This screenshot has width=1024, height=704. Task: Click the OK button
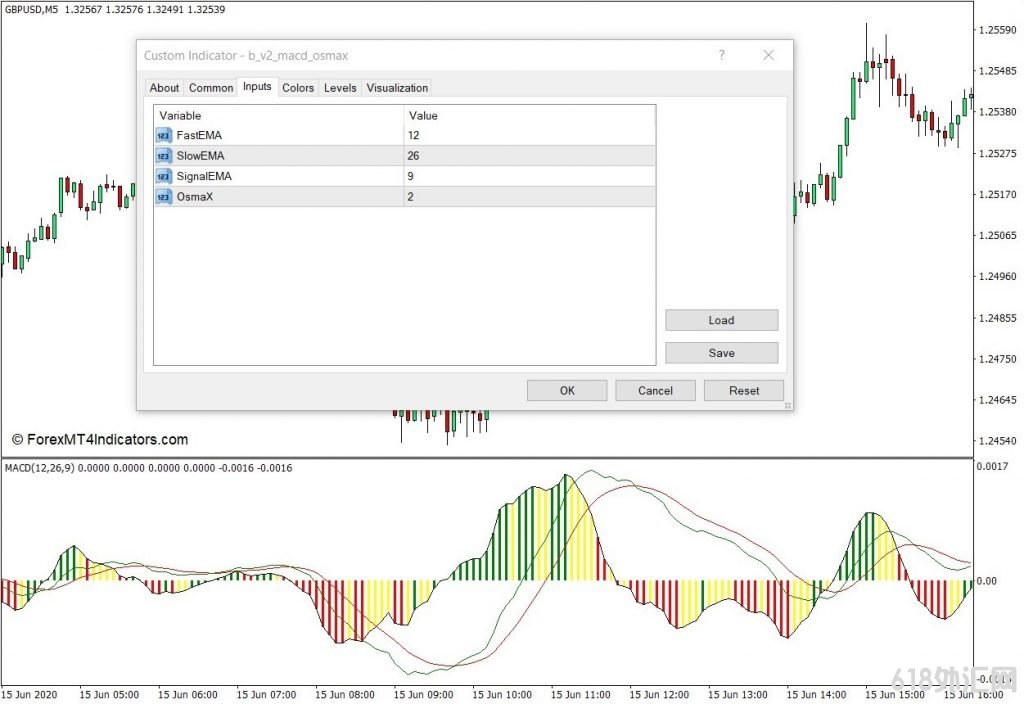[x=567, y=391]
